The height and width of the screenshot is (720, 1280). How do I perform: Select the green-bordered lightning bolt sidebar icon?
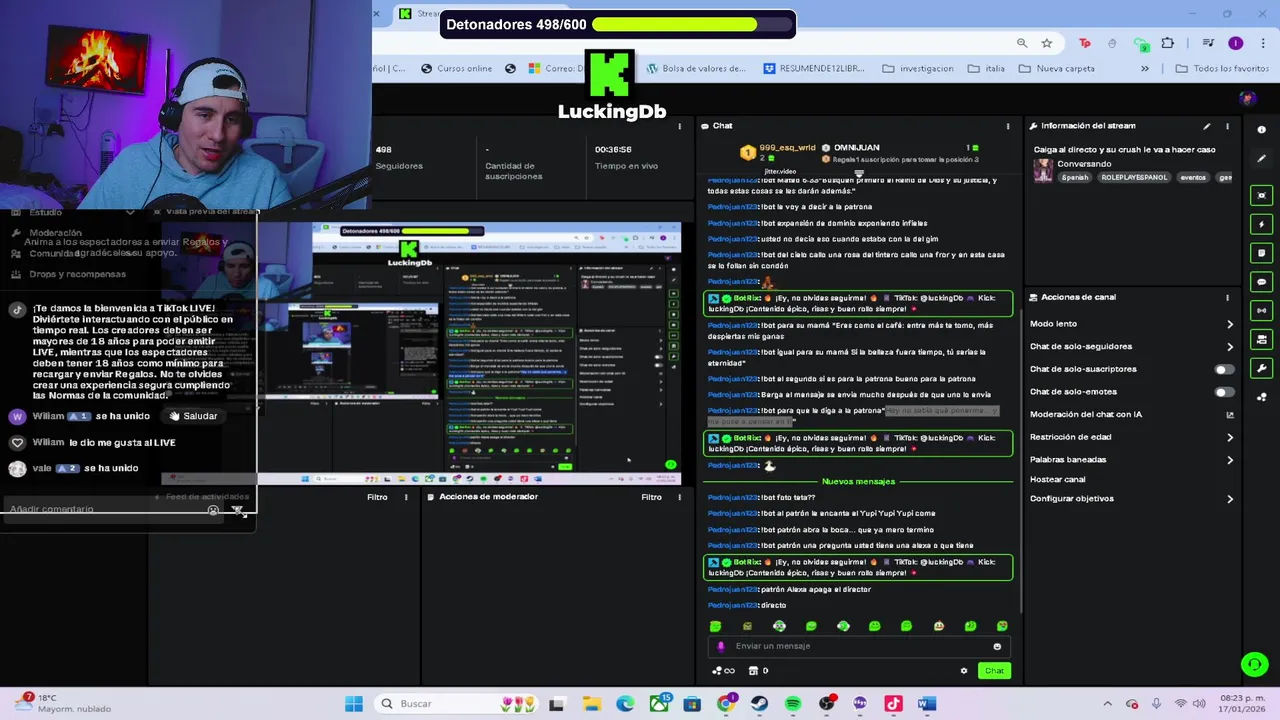pyautogui.click(x=1262, y=224)
